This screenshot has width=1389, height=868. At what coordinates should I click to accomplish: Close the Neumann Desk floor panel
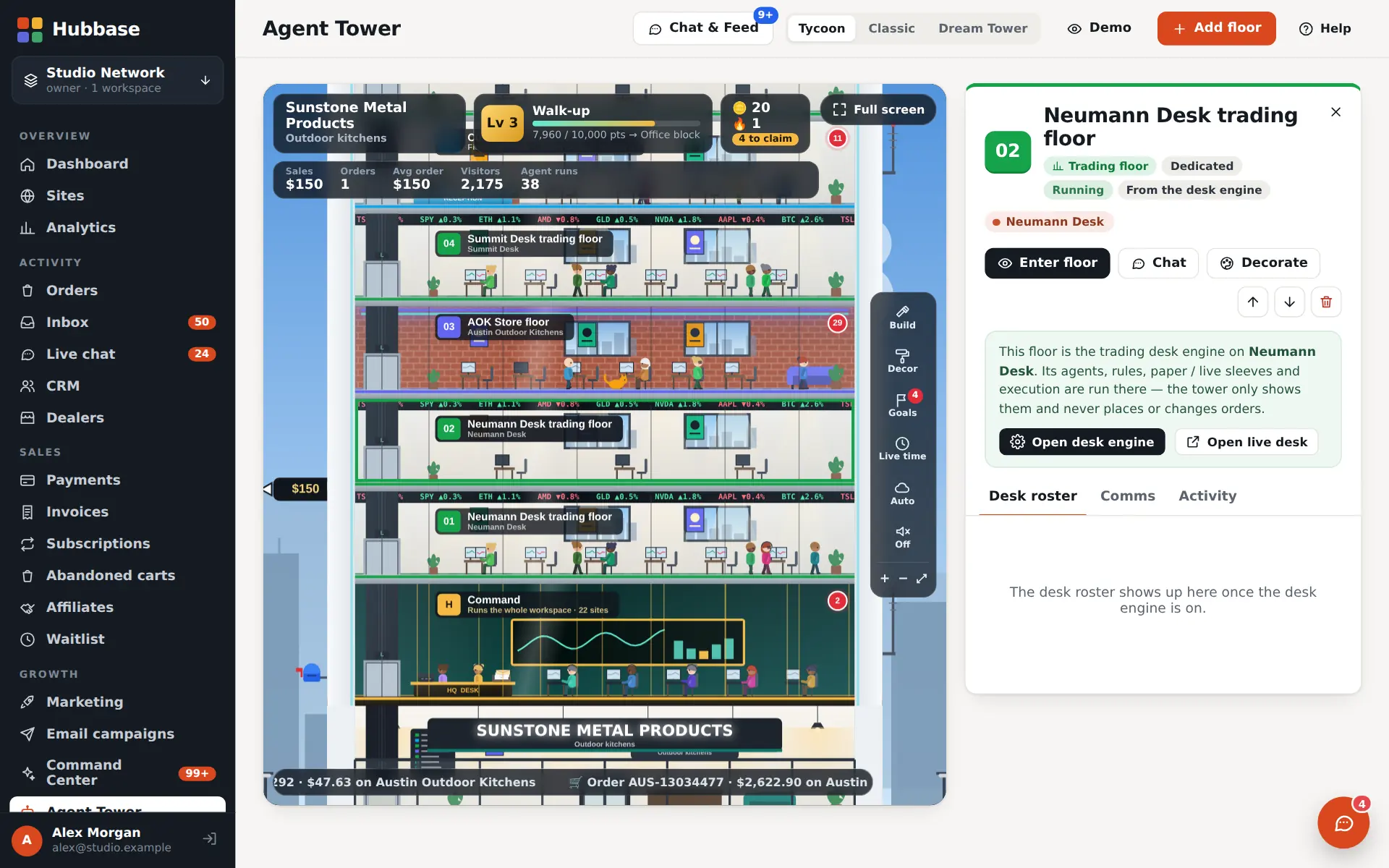coord(1335,112)
